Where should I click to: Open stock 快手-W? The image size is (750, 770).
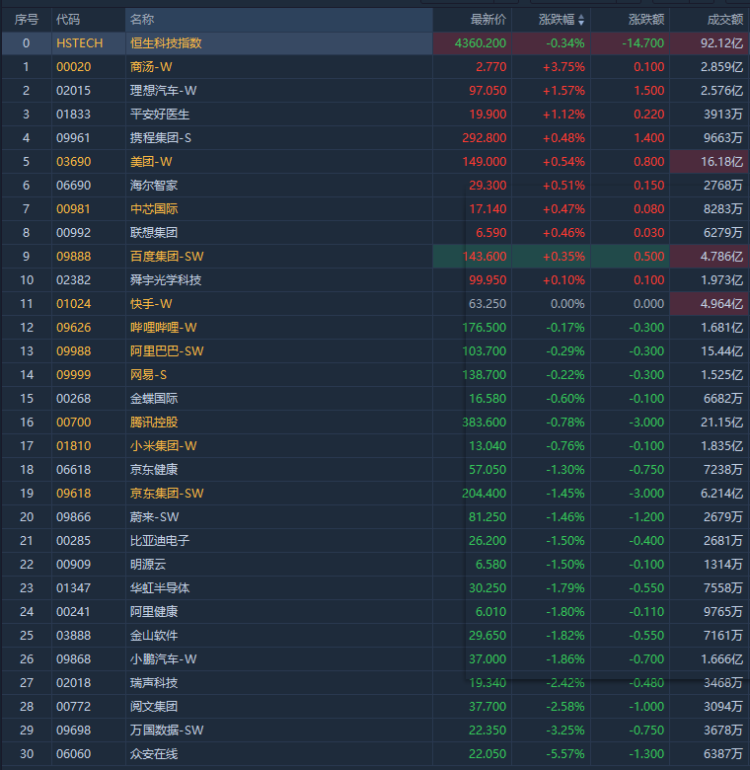pyautogui.click(x=151, y=303)
